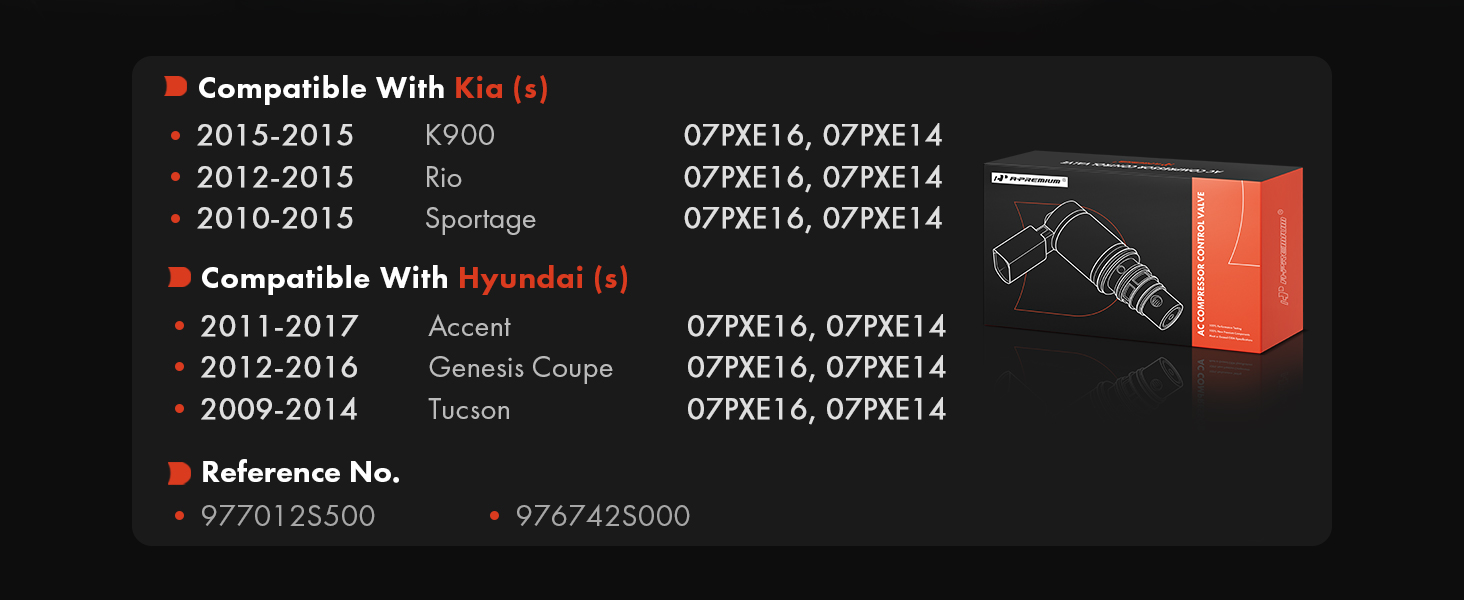Click the Accent model name
Viewport: 1464px width, 600px height.
[x=469, y=326]
